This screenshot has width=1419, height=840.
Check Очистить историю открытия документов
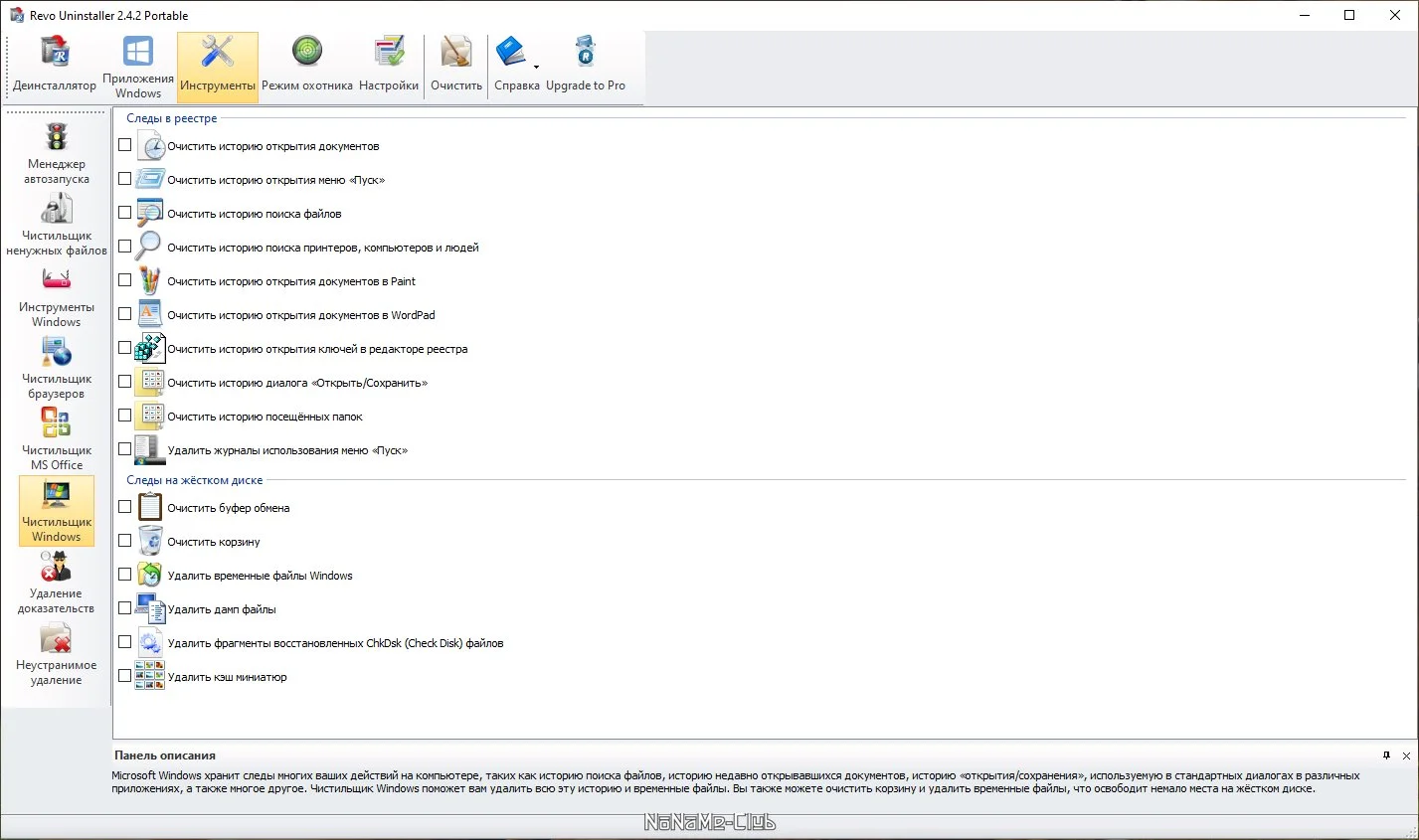125,145
